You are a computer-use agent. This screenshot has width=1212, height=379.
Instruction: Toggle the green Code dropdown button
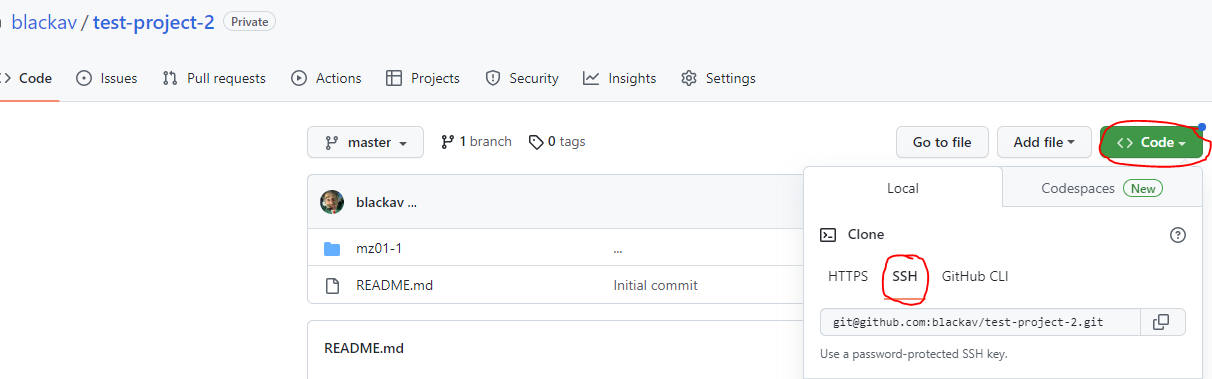coord(1151,142)
